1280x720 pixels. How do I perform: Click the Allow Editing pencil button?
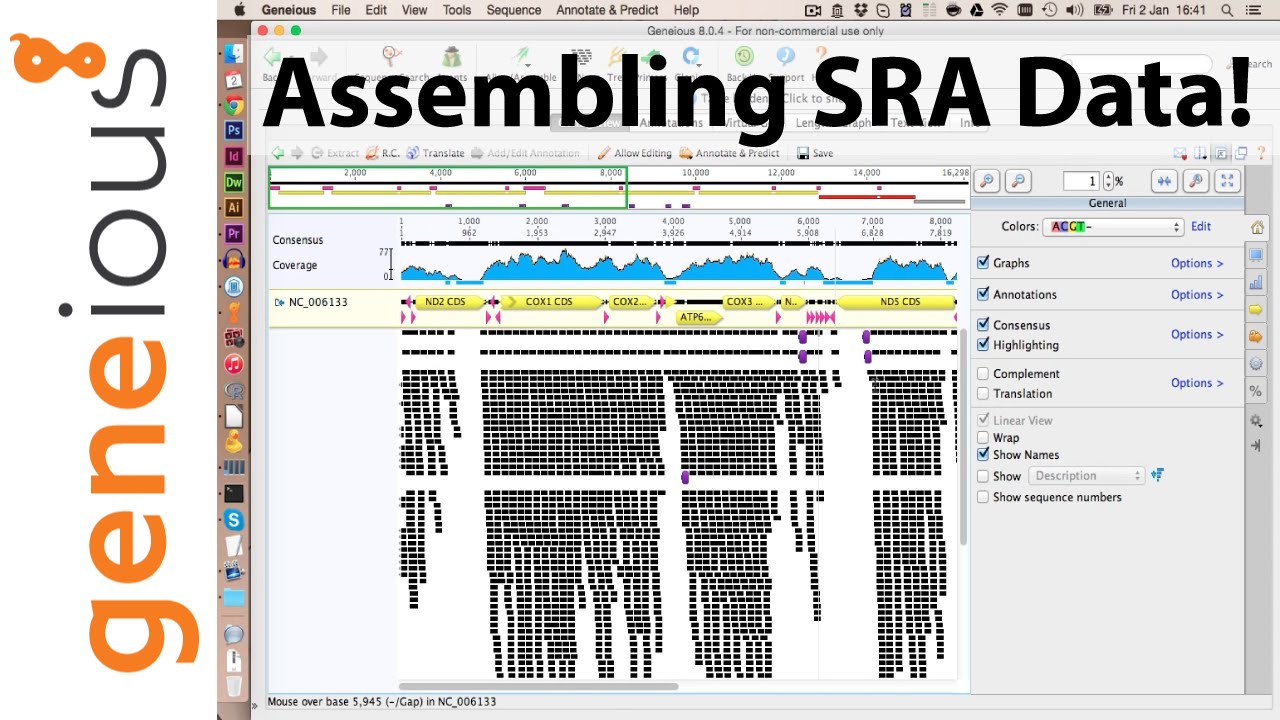point(634,153)
